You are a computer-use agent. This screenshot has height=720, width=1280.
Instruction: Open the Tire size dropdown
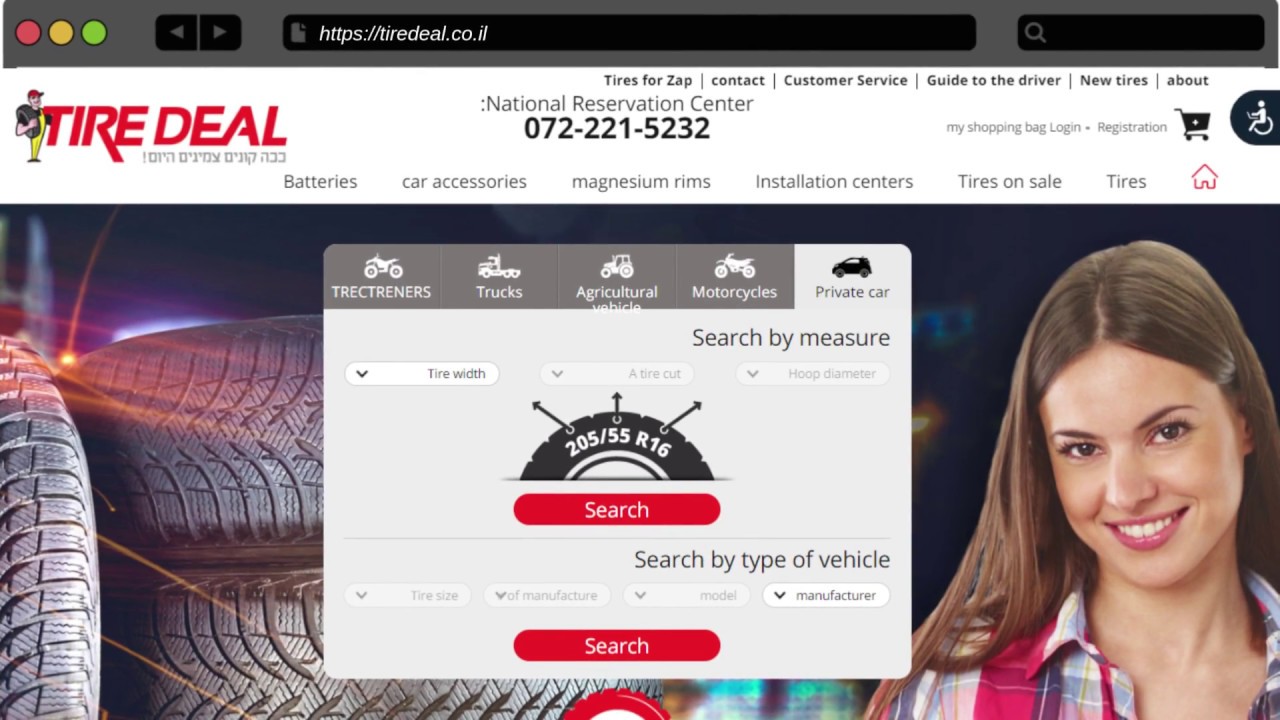(408, 595)
